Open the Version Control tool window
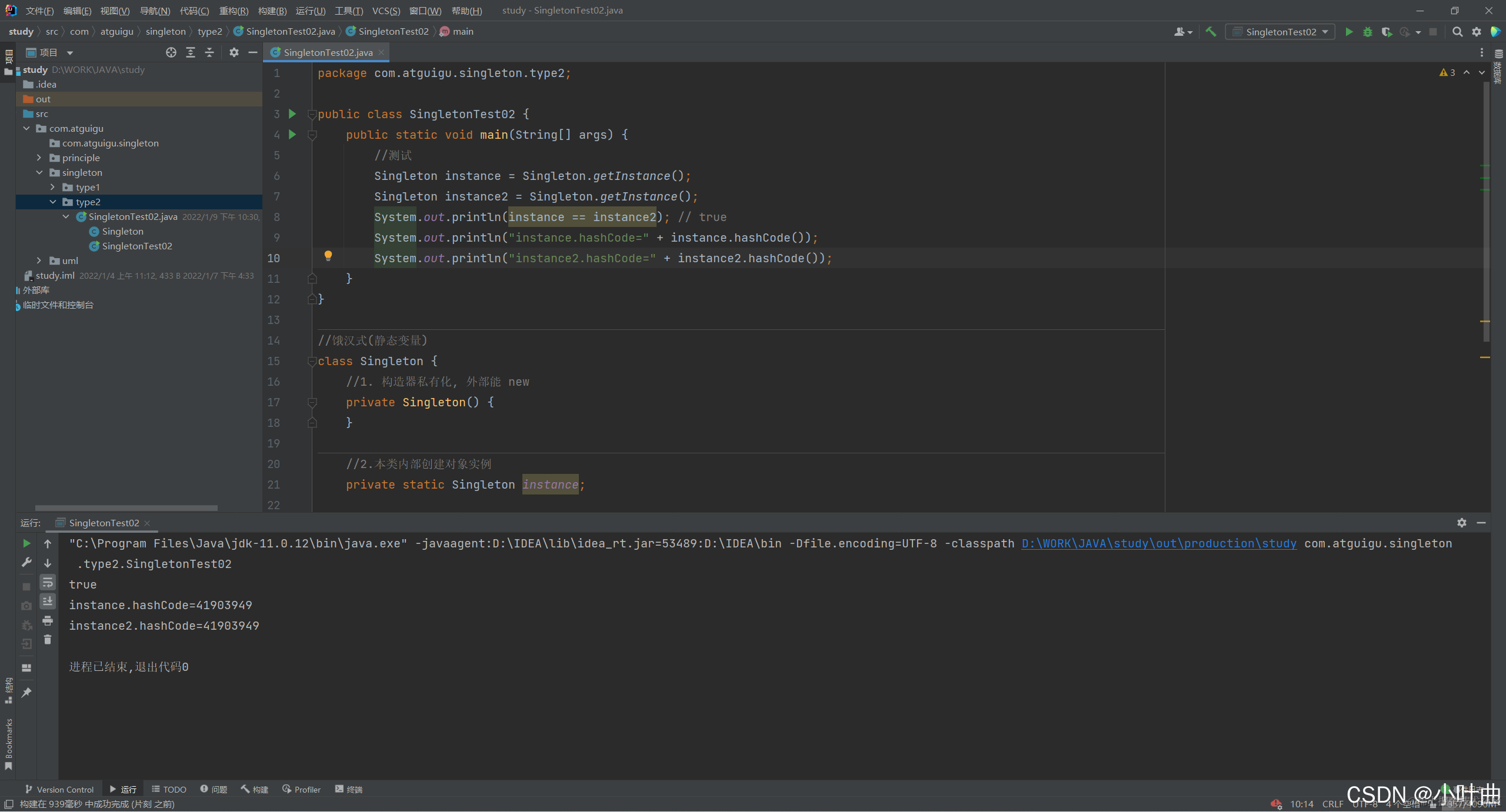This screenshot has height=812, width=1506. pos(59,789)
